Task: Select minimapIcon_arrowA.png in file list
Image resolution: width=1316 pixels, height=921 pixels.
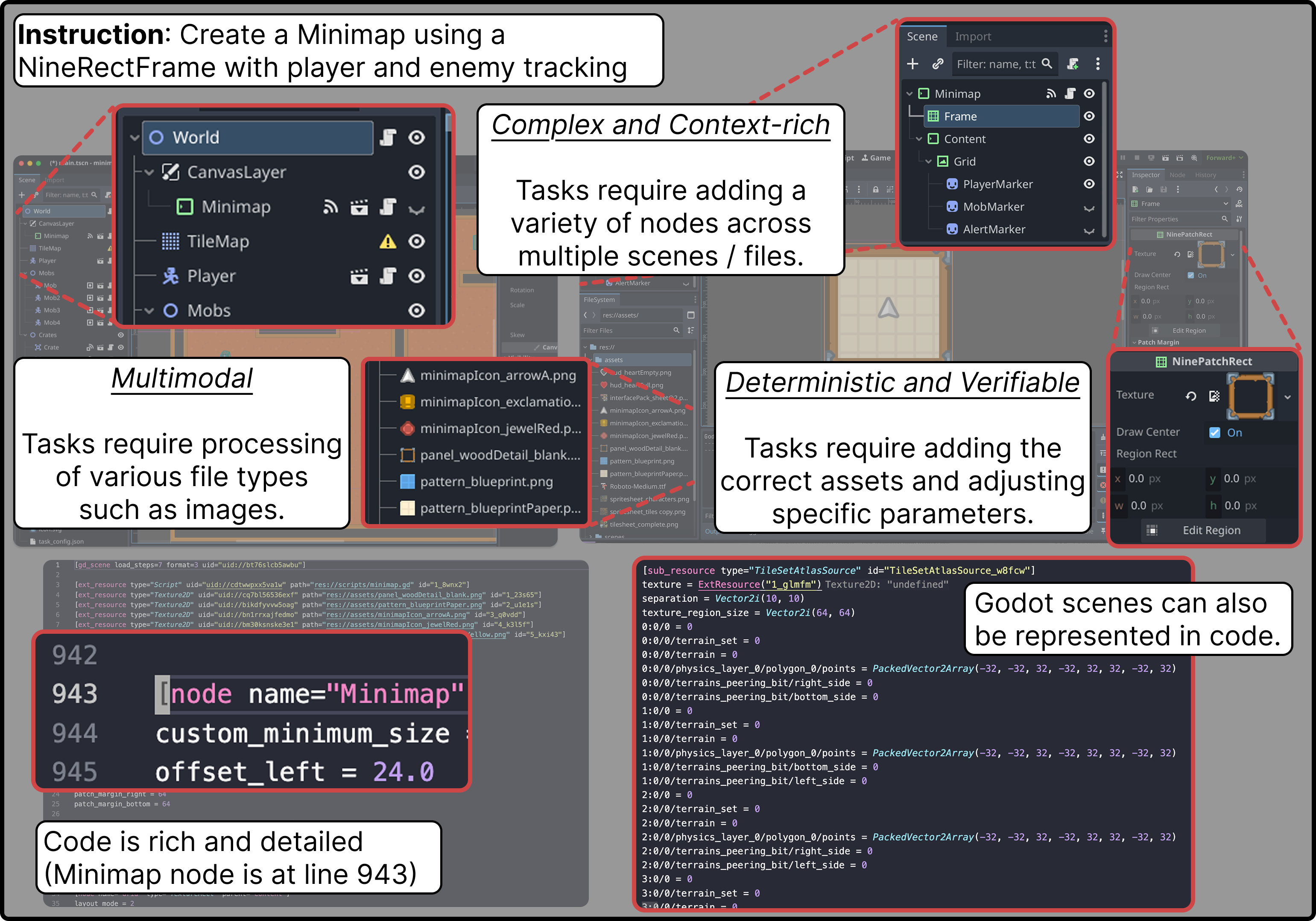Action: (497, 376)
